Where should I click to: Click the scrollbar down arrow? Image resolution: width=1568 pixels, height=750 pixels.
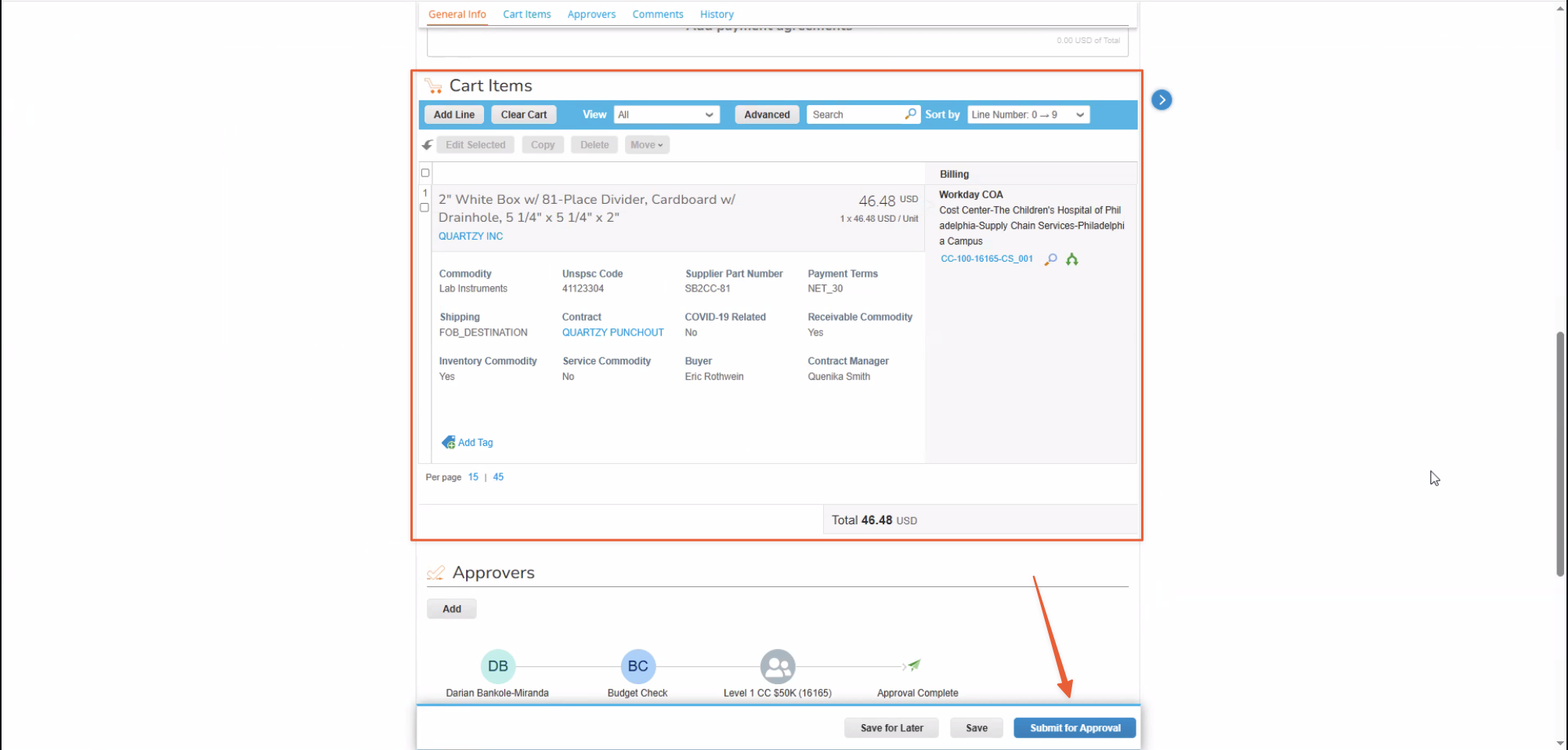1560,743
